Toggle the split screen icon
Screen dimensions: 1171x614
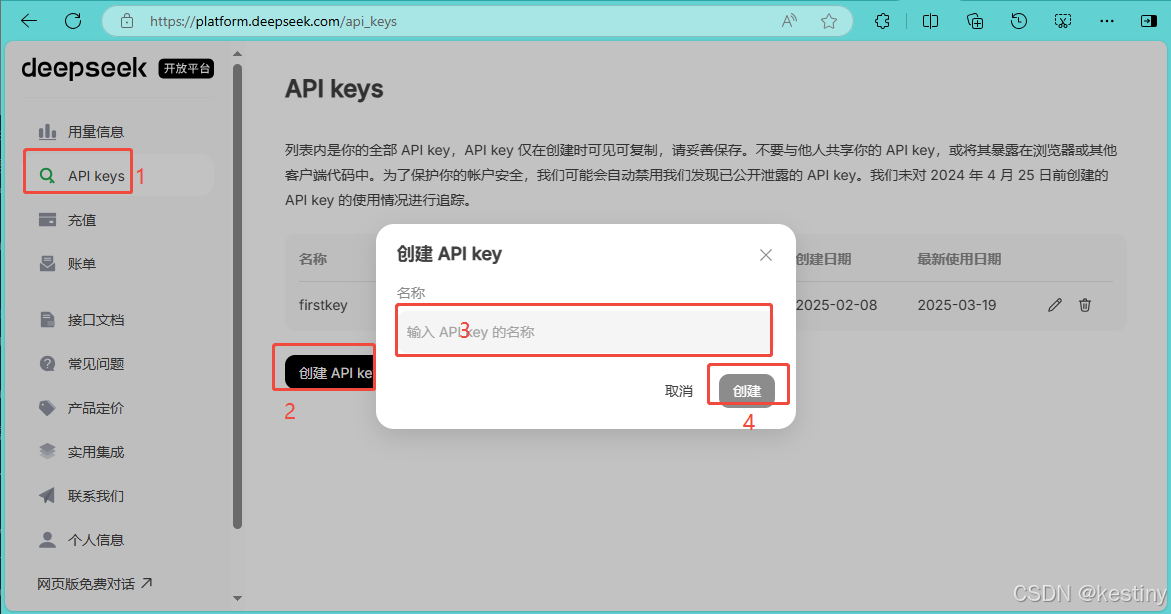(931, 21)
